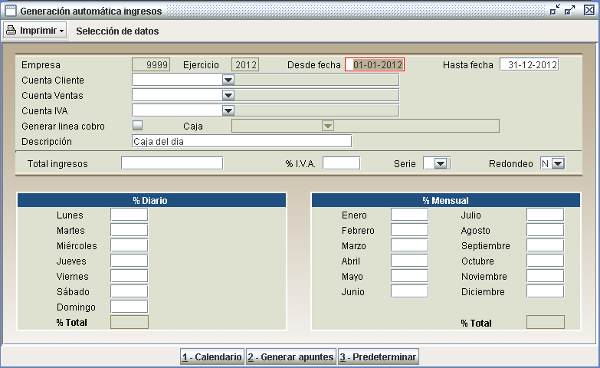Open the Caja dropdown arrow
600x368 pixels.
(x=328, y=126)
